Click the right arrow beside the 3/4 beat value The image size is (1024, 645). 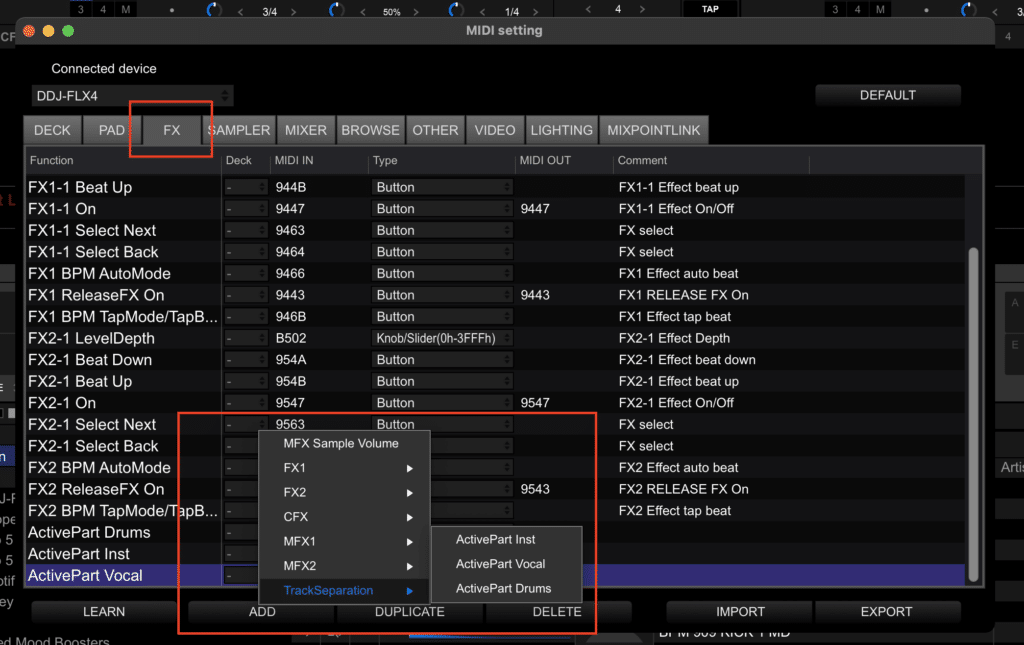click(x=293, y=9)
